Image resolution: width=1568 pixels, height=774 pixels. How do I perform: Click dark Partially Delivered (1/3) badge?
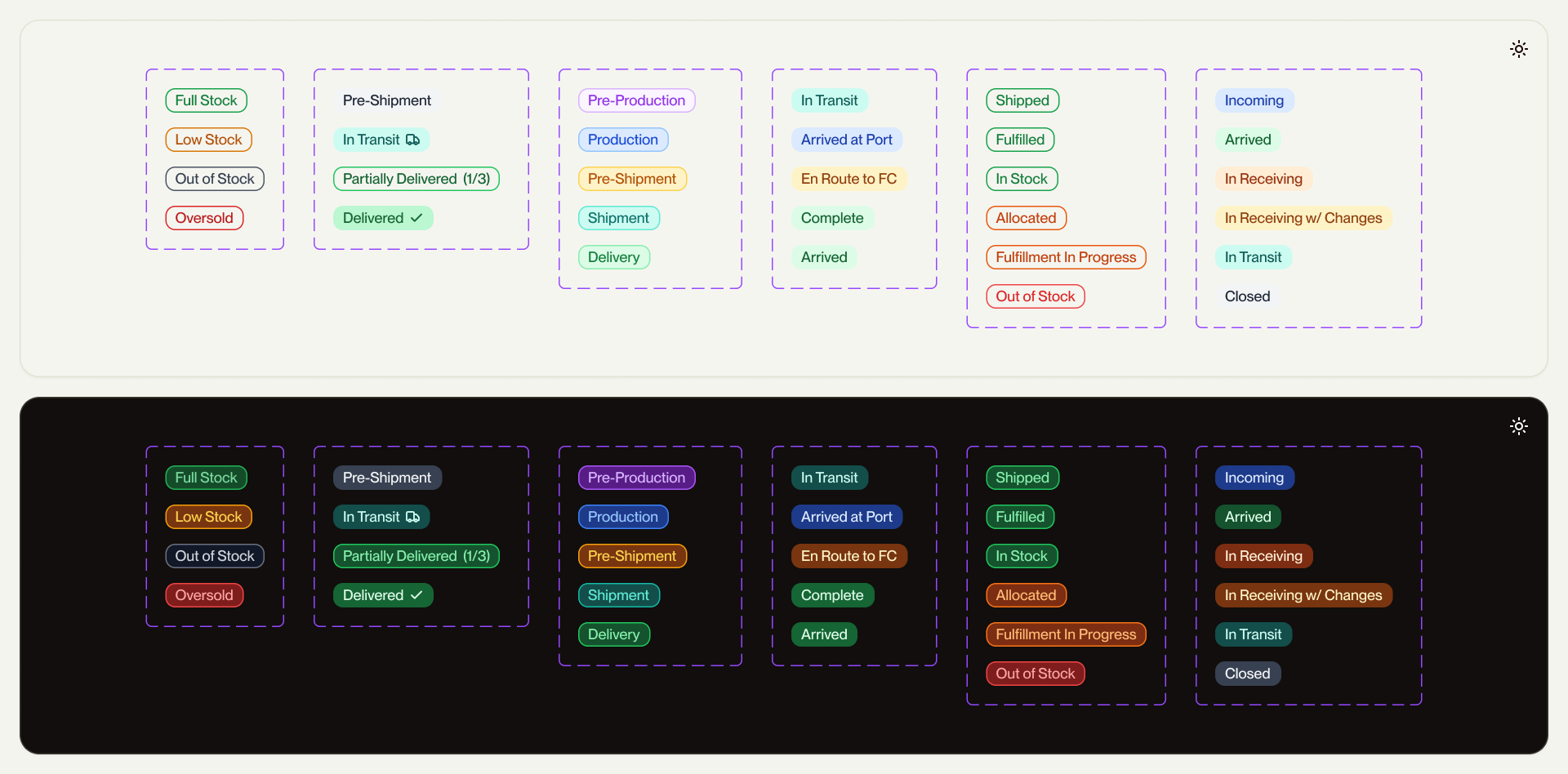click(x=416, y=556)
